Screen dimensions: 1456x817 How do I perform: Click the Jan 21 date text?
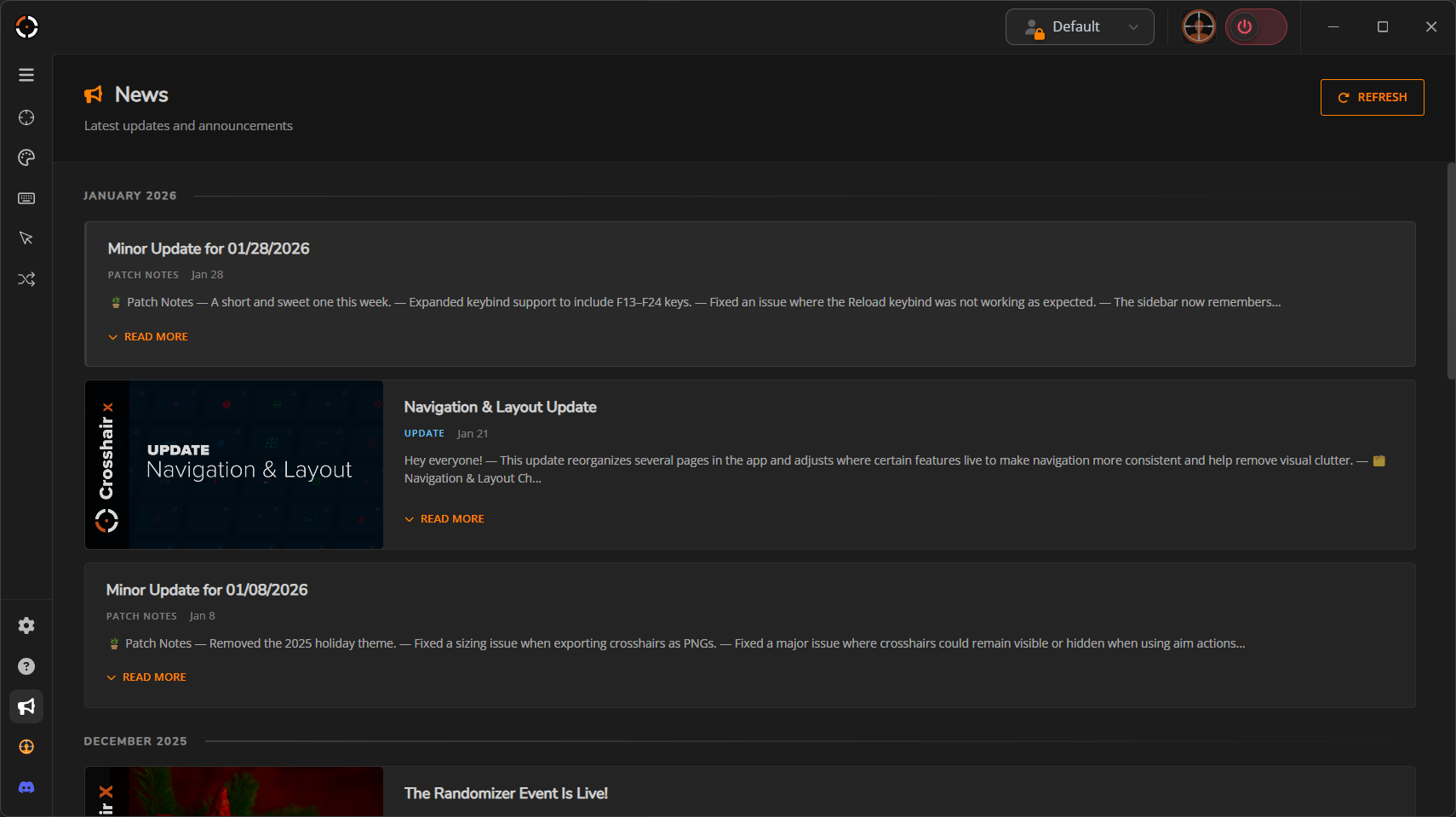[473, 433]
